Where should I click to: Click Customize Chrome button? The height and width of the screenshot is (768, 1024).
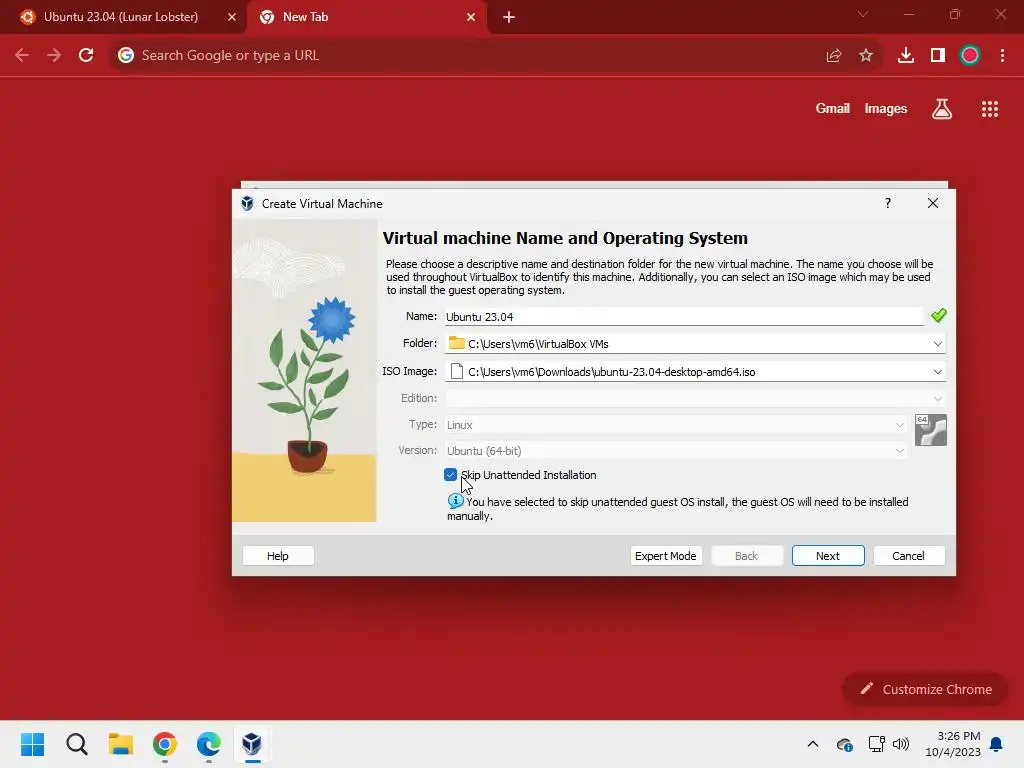point(925,689)
